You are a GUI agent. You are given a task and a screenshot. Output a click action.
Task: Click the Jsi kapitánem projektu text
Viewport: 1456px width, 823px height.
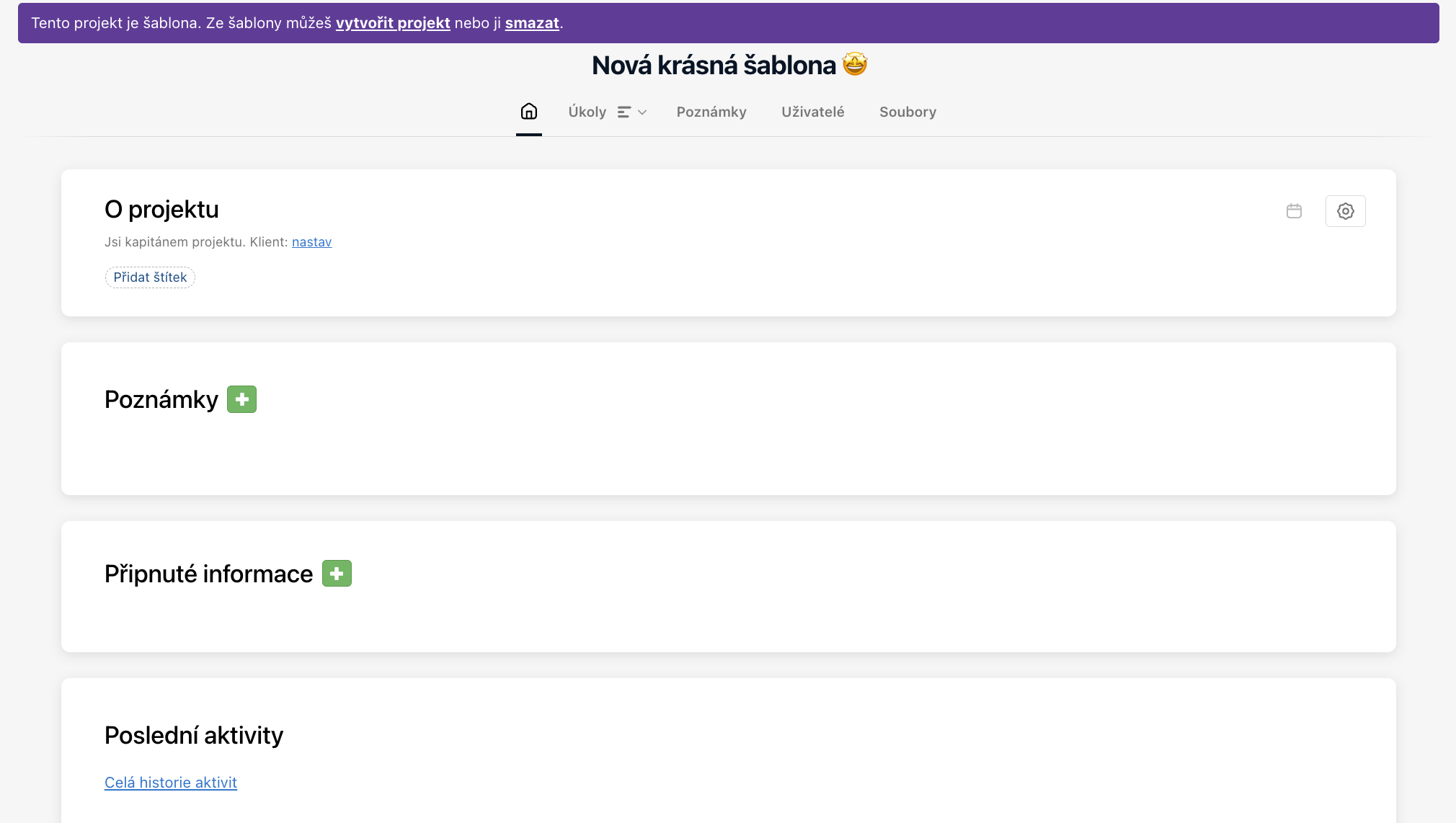pos(174,242)
